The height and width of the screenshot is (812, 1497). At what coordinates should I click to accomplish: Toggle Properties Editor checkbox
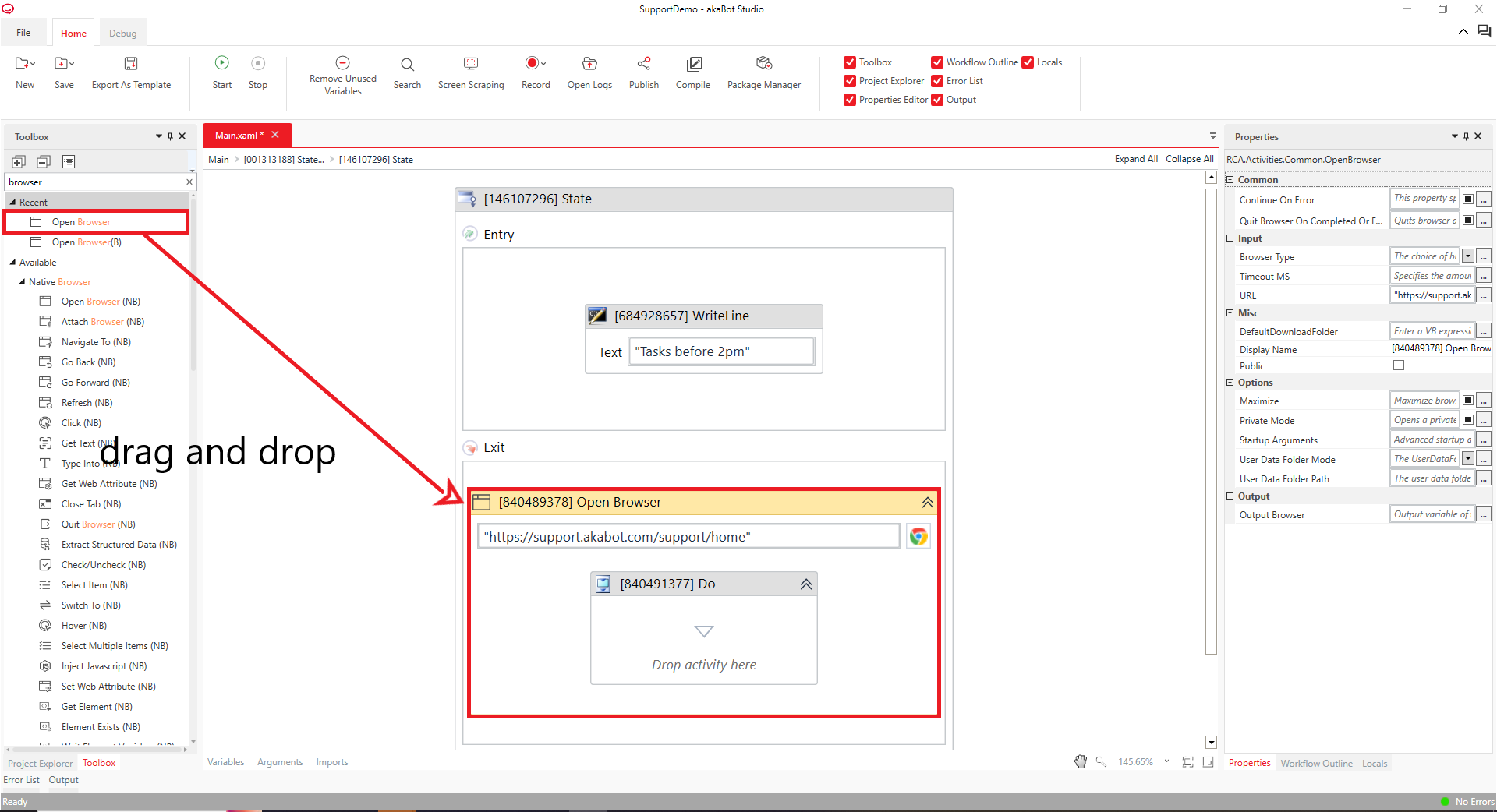coord(850,100)
